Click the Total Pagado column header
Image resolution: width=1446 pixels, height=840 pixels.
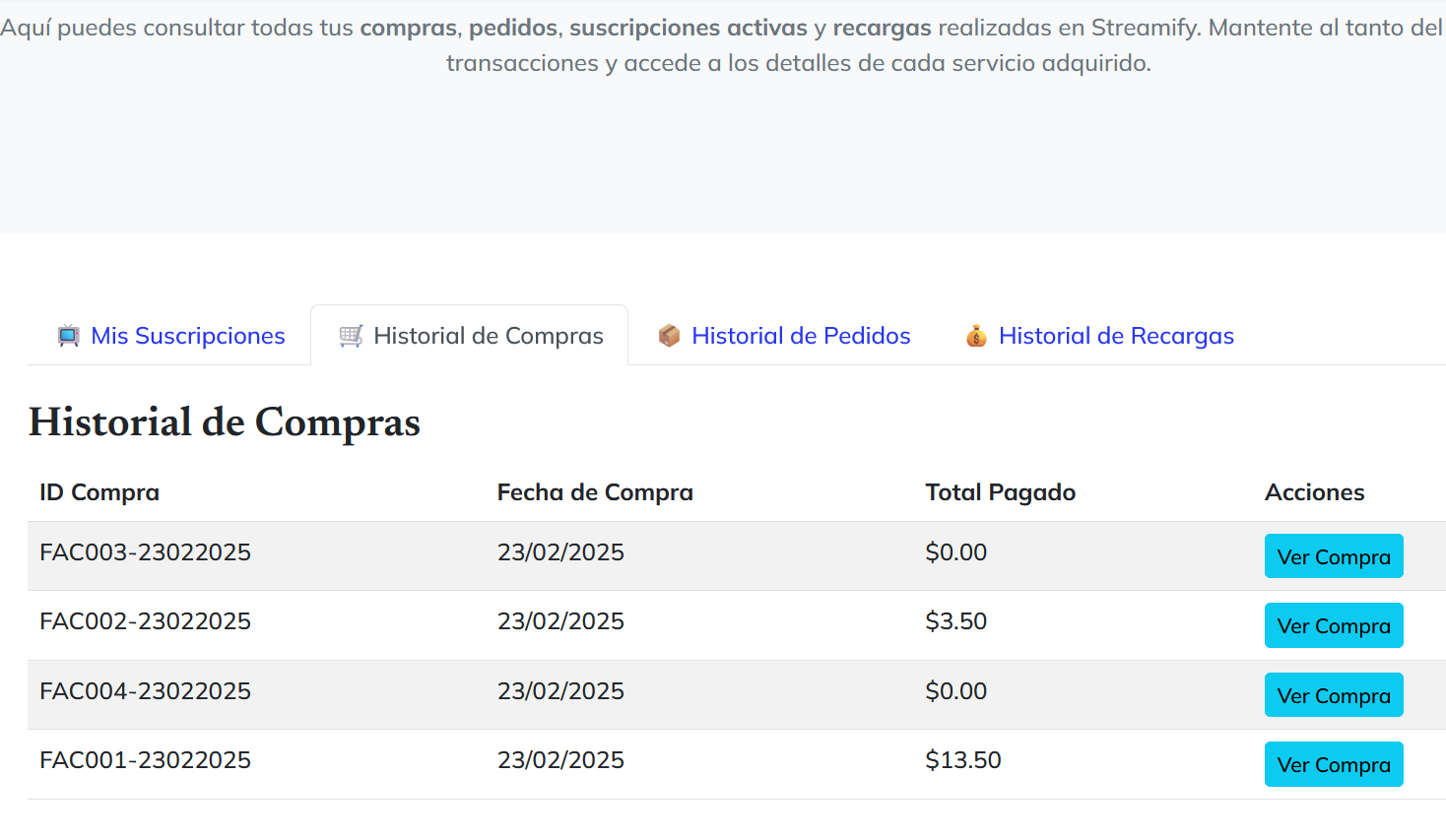pos(1000,491)
